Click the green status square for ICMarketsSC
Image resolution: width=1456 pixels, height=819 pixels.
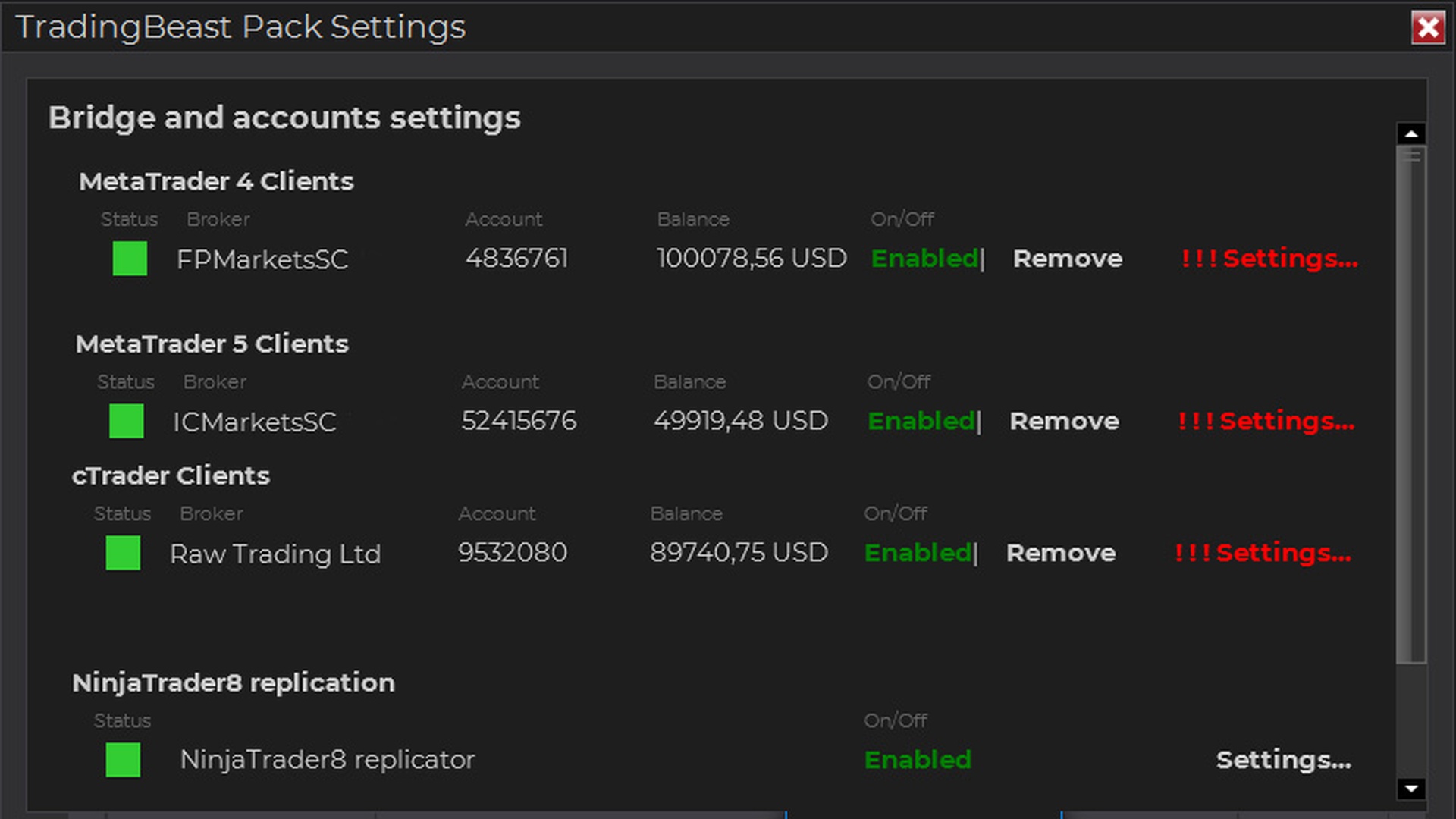coord(126,421)
